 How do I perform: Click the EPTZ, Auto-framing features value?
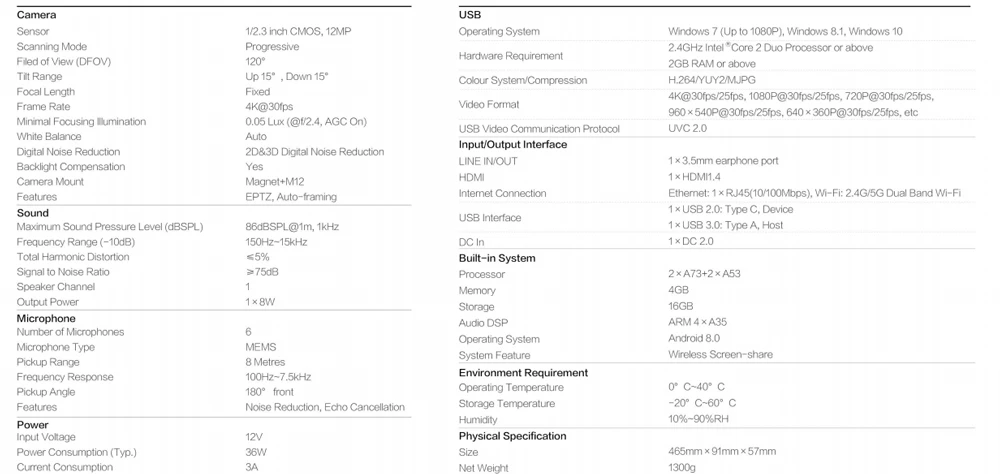[x=291, y=197]
